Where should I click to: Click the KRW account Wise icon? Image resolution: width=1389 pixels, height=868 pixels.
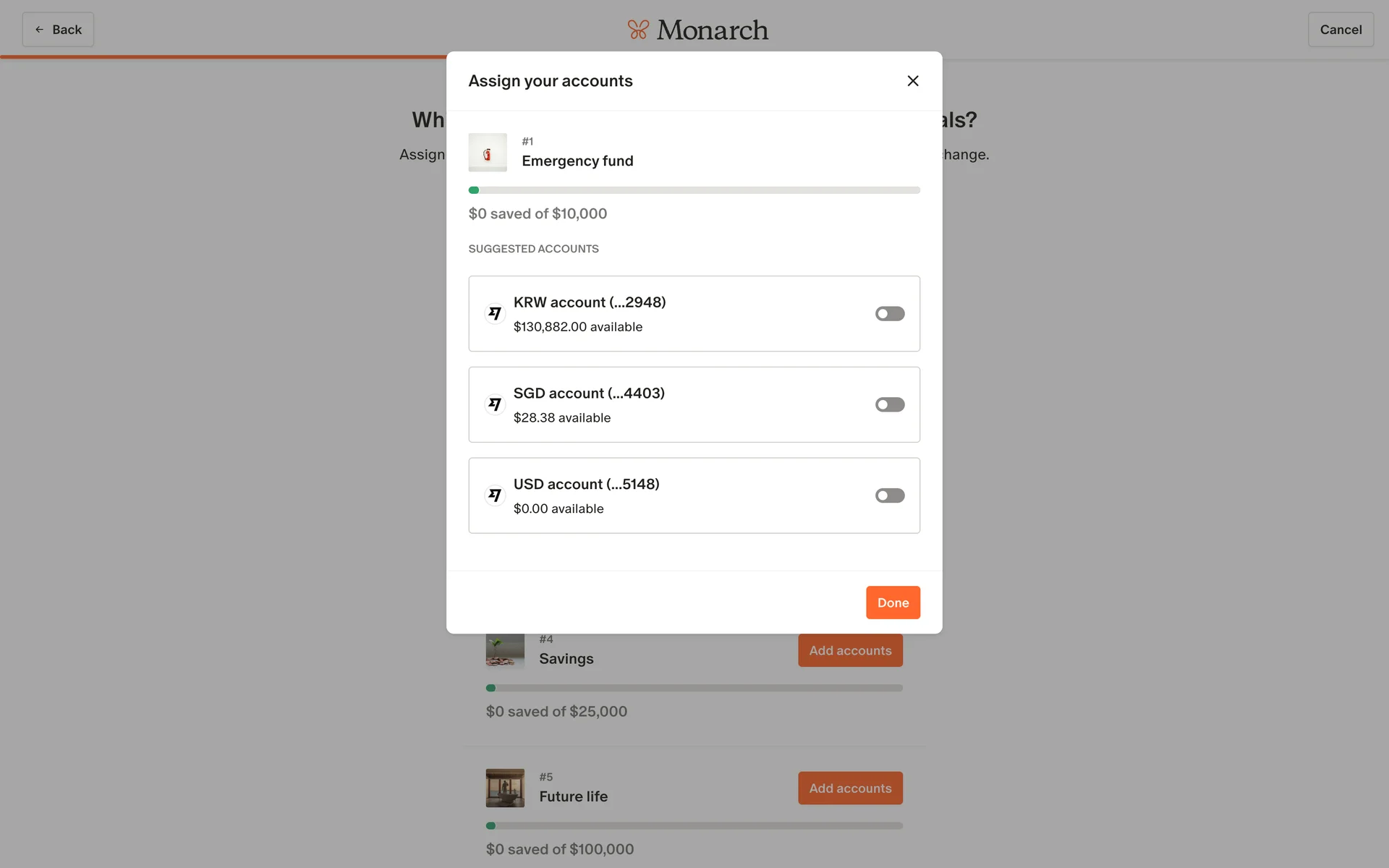click(x=495, y=313)
